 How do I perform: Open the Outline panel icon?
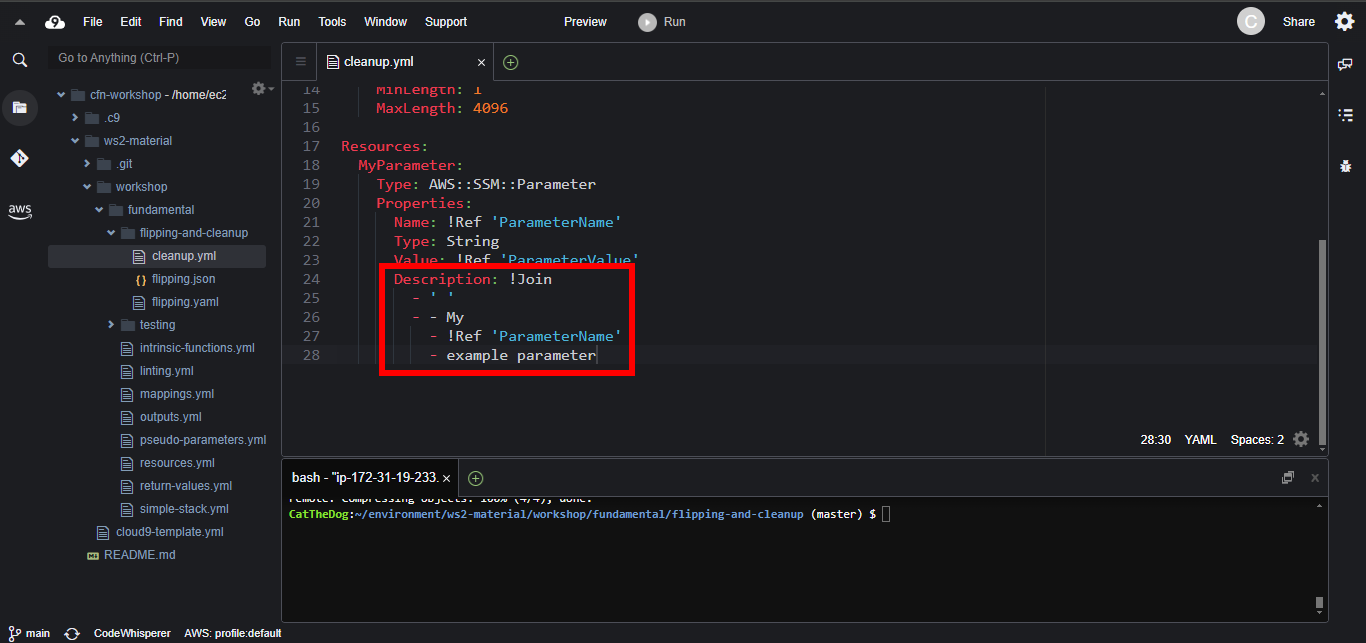click(x=1345, y=115)
